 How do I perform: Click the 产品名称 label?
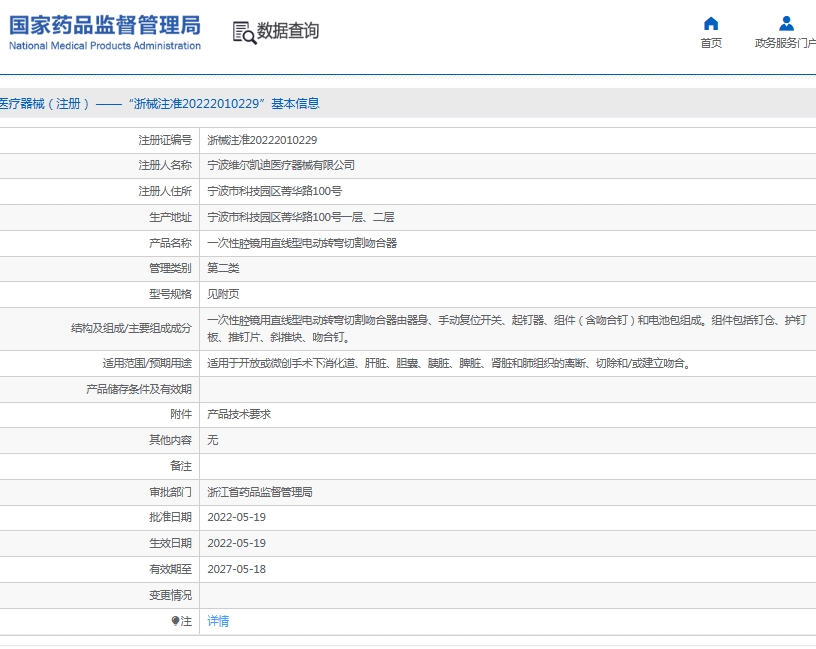click(170, 243)
